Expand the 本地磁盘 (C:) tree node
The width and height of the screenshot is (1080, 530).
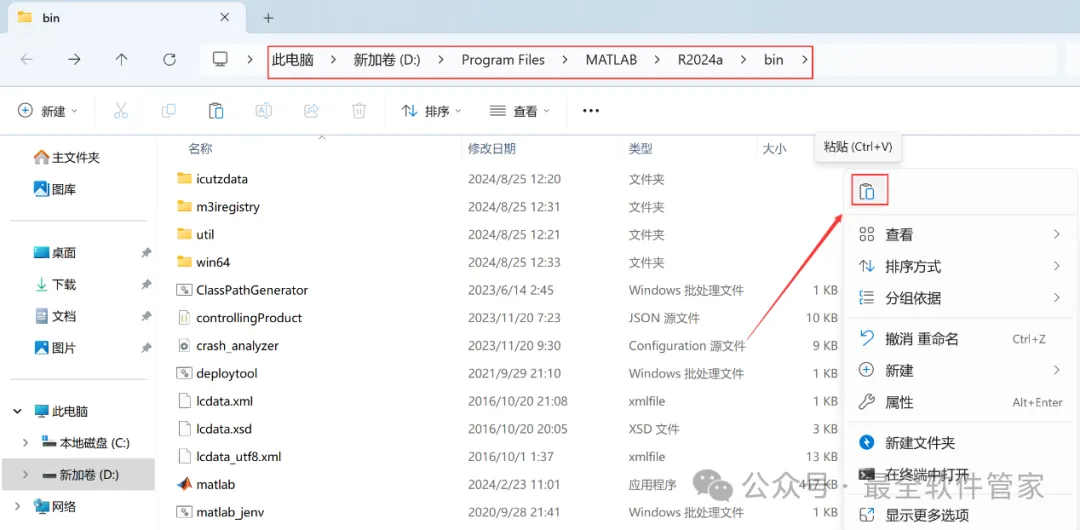coord(26,442)
